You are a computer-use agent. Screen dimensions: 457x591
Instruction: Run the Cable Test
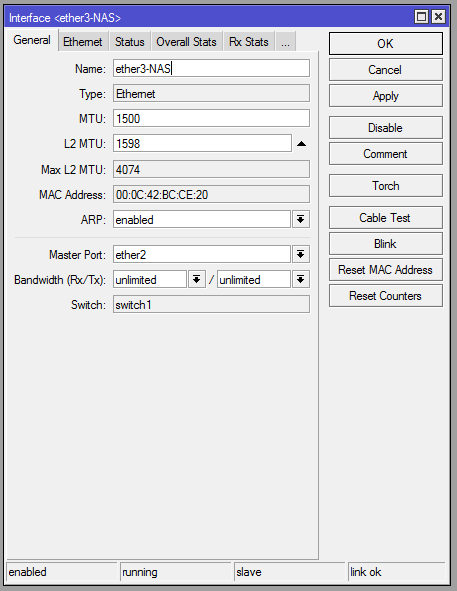pos(386,218)
